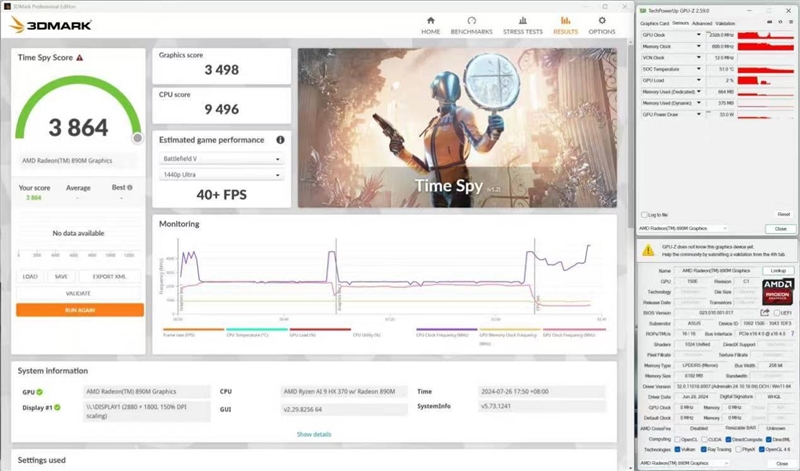Screen dimensions: 800x471
Task: Click the GPU Load red legend bar
Action: [320, 330]
